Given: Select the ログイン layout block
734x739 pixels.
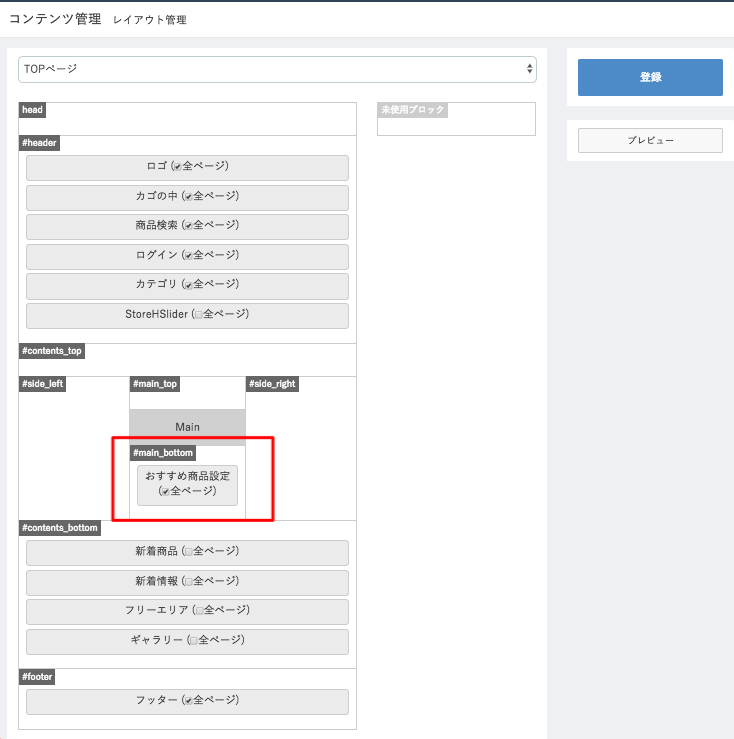Looking at the screenshot, I should tap(187, 256).
